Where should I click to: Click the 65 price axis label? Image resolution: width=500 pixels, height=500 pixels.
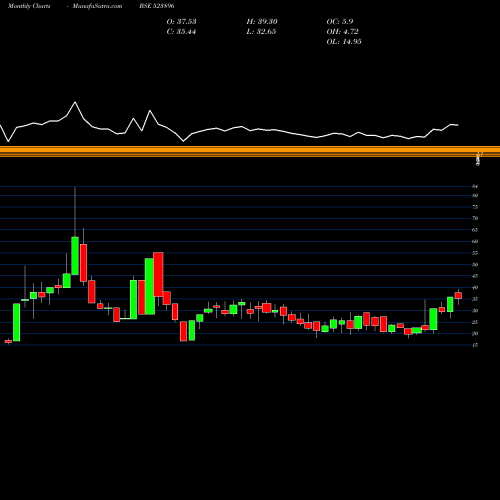pyautogui.click(x=475, y=230)
